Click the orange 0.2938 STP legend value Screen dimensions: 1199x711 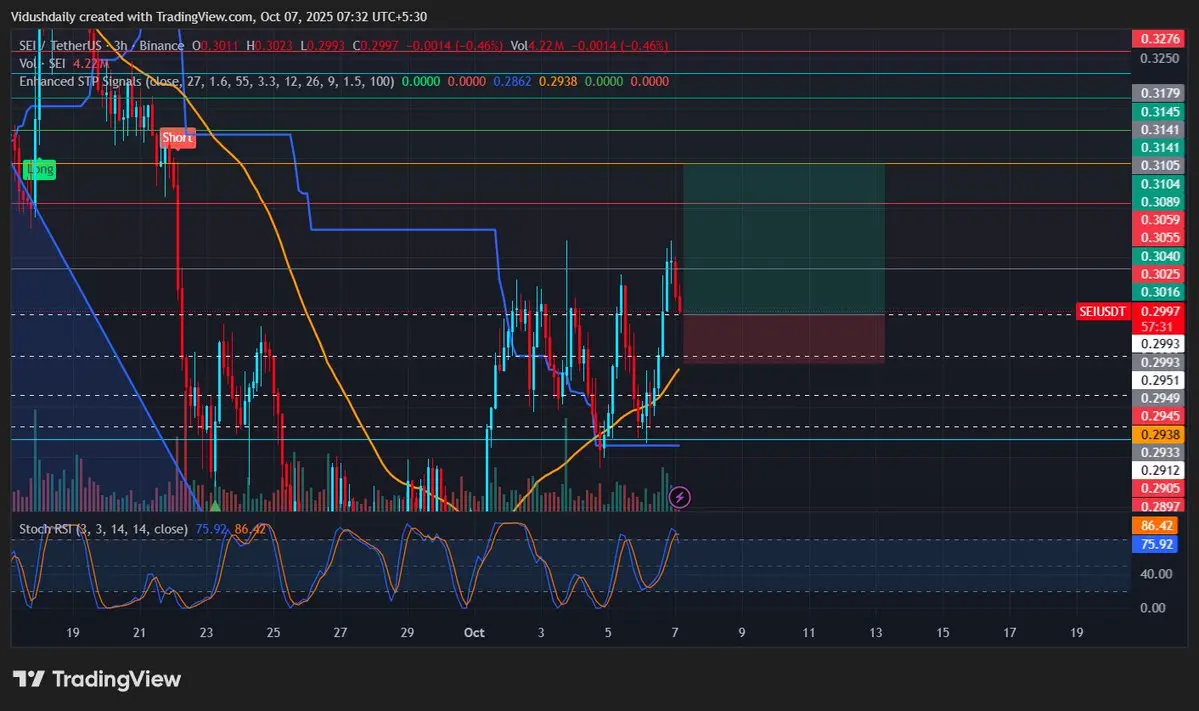(x=558, y=81)
